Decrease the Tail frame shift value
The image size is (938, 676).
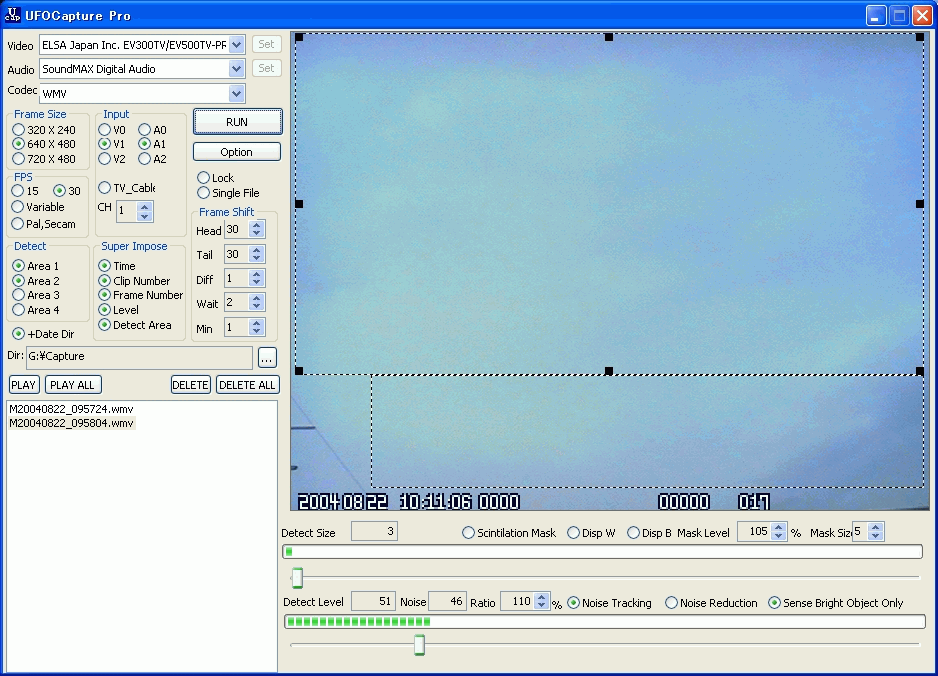coord(257,259)
